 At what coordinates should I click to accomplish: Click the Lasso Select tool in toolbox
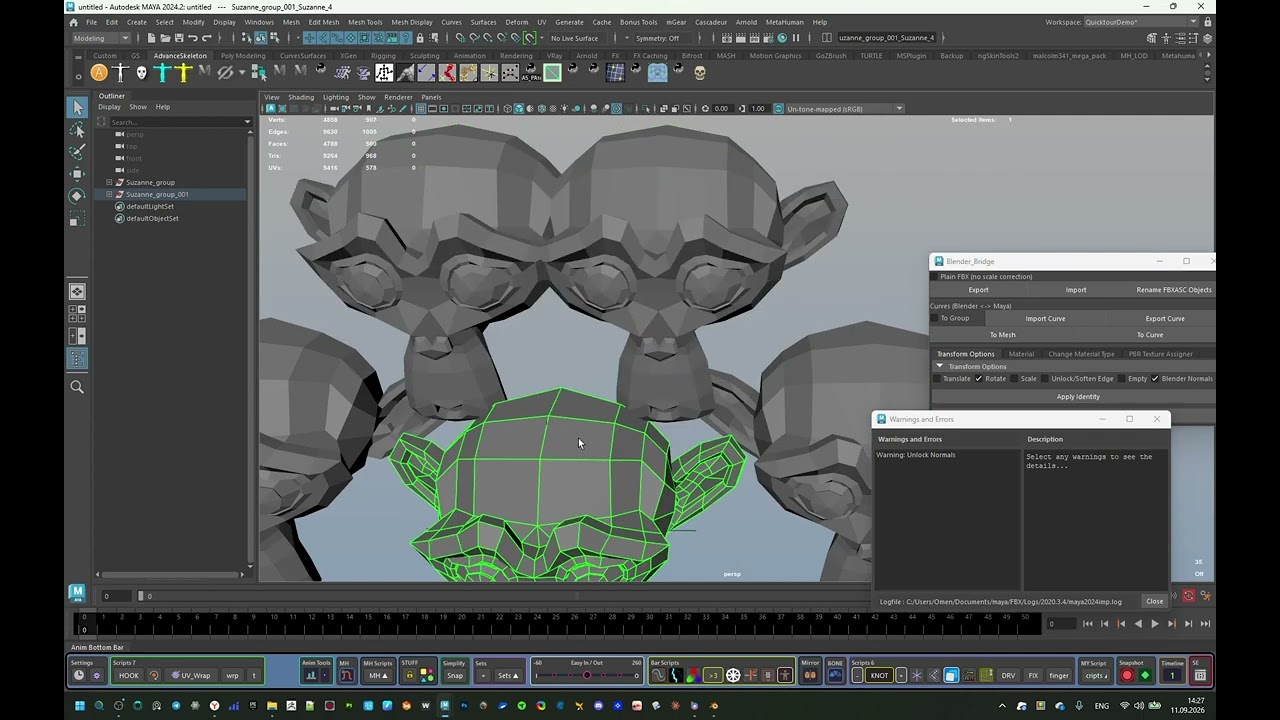[78, 130]
